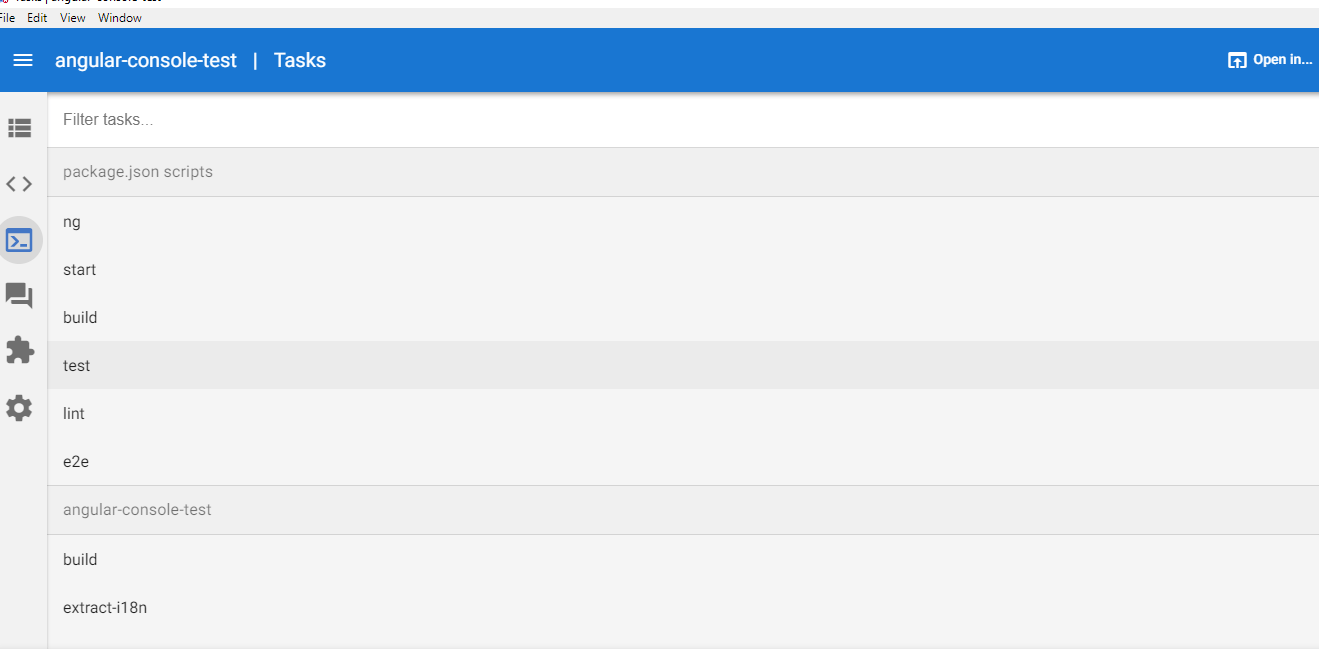
Task: Open Settings gear icon in sidebar
Action: 19,408
